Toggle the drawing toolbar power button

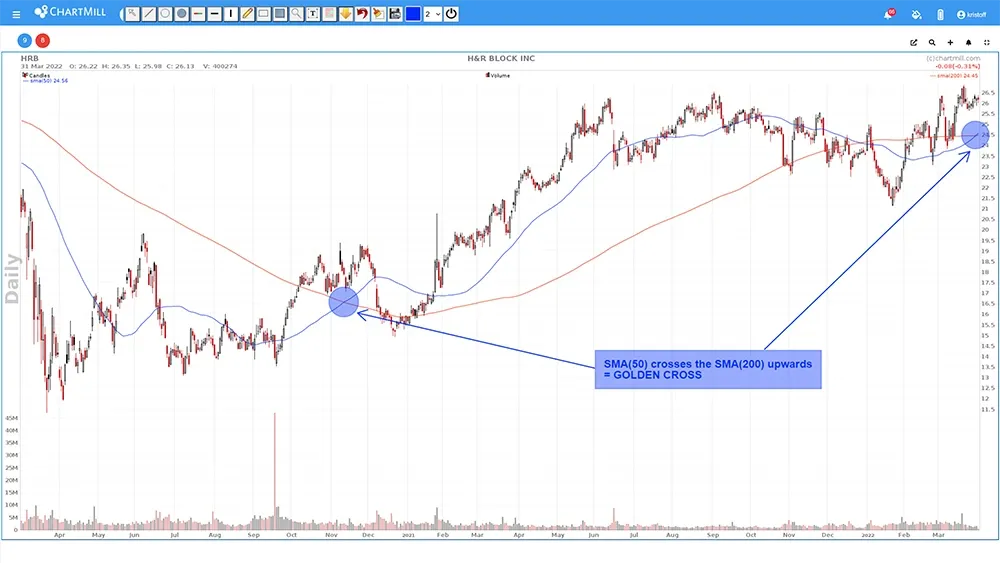[451, 13]
